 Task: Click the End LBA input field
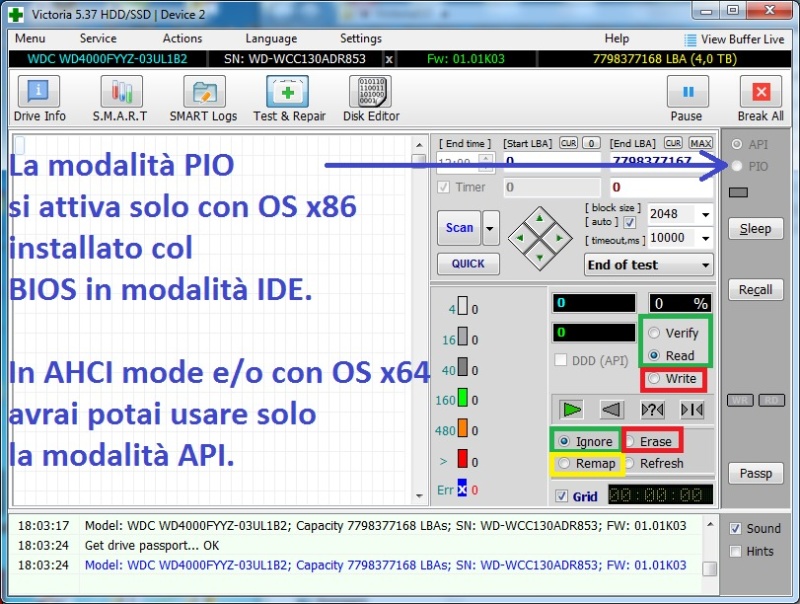[x=661, y=163]
